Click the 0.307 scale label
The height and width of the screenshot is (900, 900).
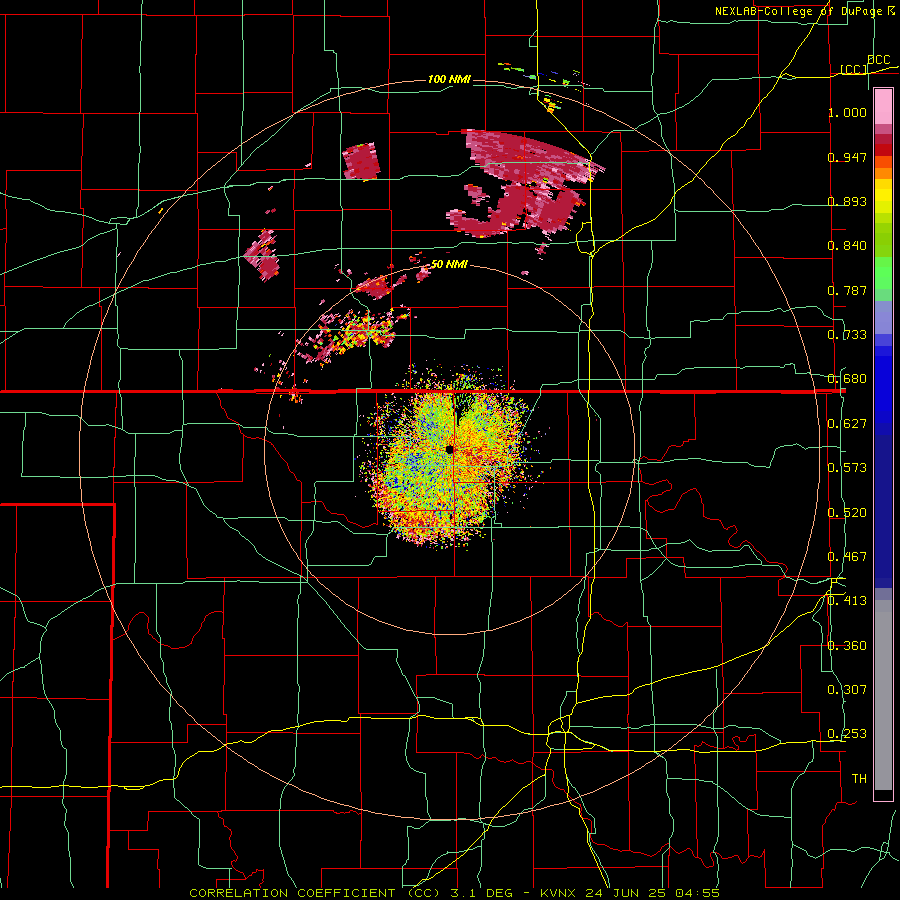tap(847, 690)
